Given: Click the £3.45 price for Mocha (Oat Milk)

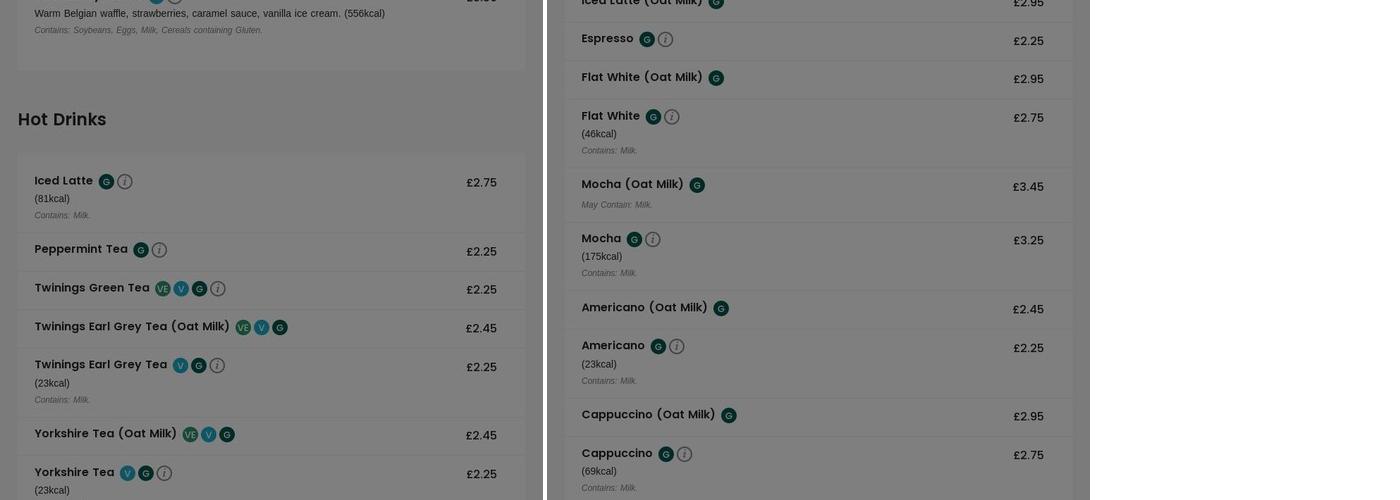Looking at the screenshot, I should 1028,187.
